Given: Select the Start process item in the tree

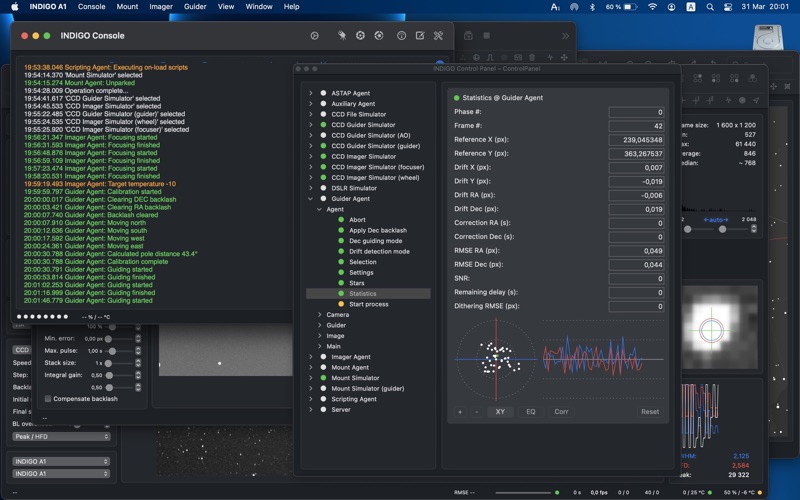Looking at the screenshot, I should point(368,304).
